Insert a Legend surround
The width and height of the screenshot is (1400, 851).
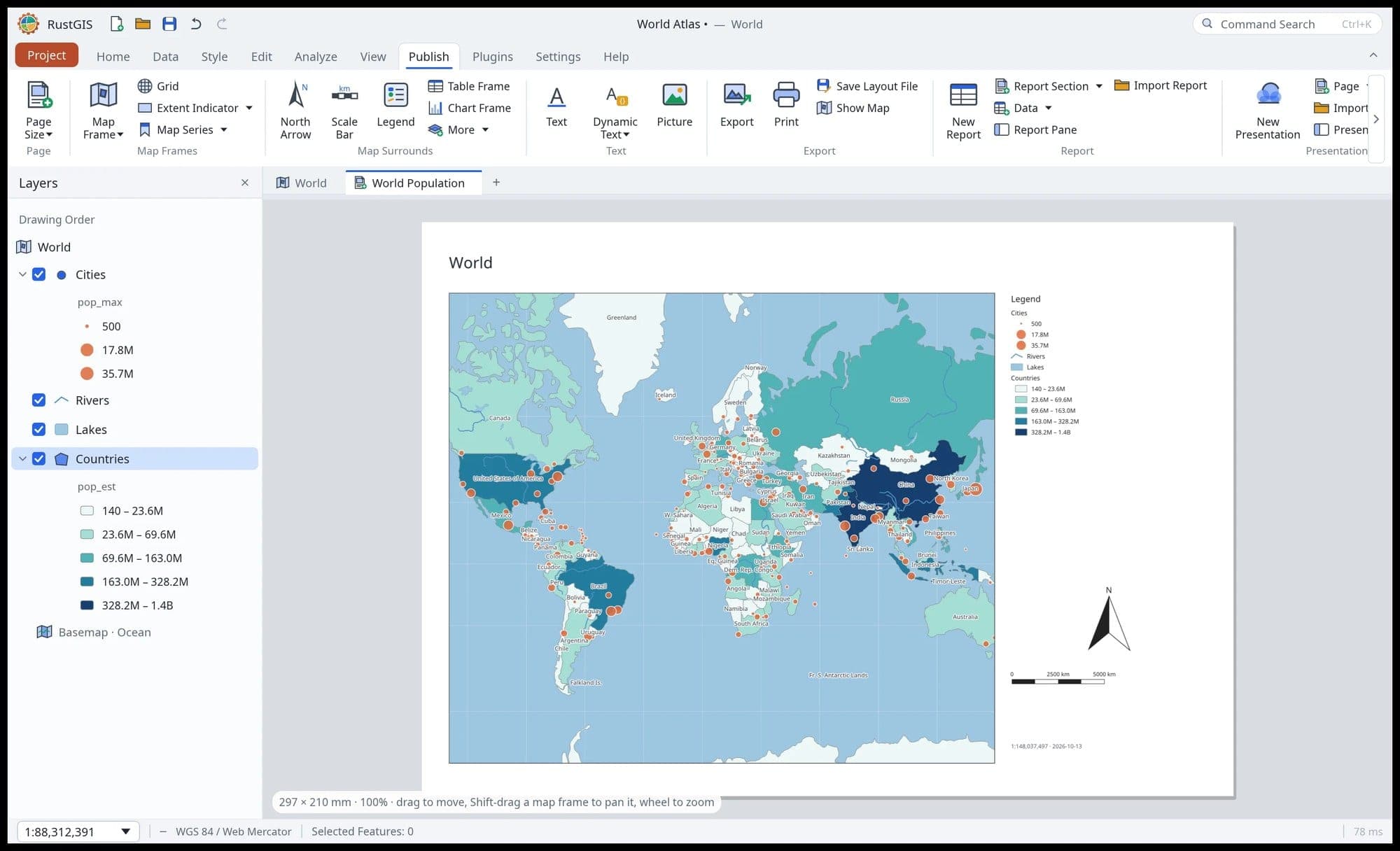[x=395, y=105]
